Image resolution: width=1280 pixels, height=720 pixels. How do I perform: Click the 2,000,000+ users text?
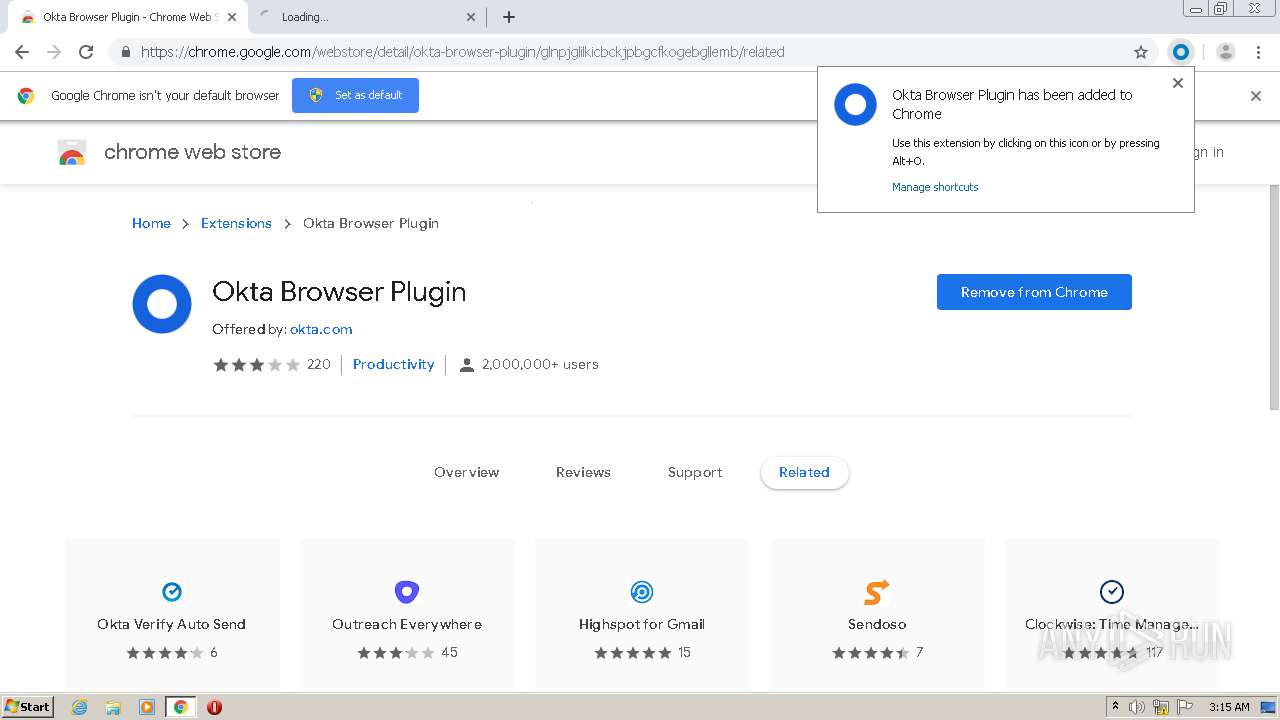(x=540, y=364)
